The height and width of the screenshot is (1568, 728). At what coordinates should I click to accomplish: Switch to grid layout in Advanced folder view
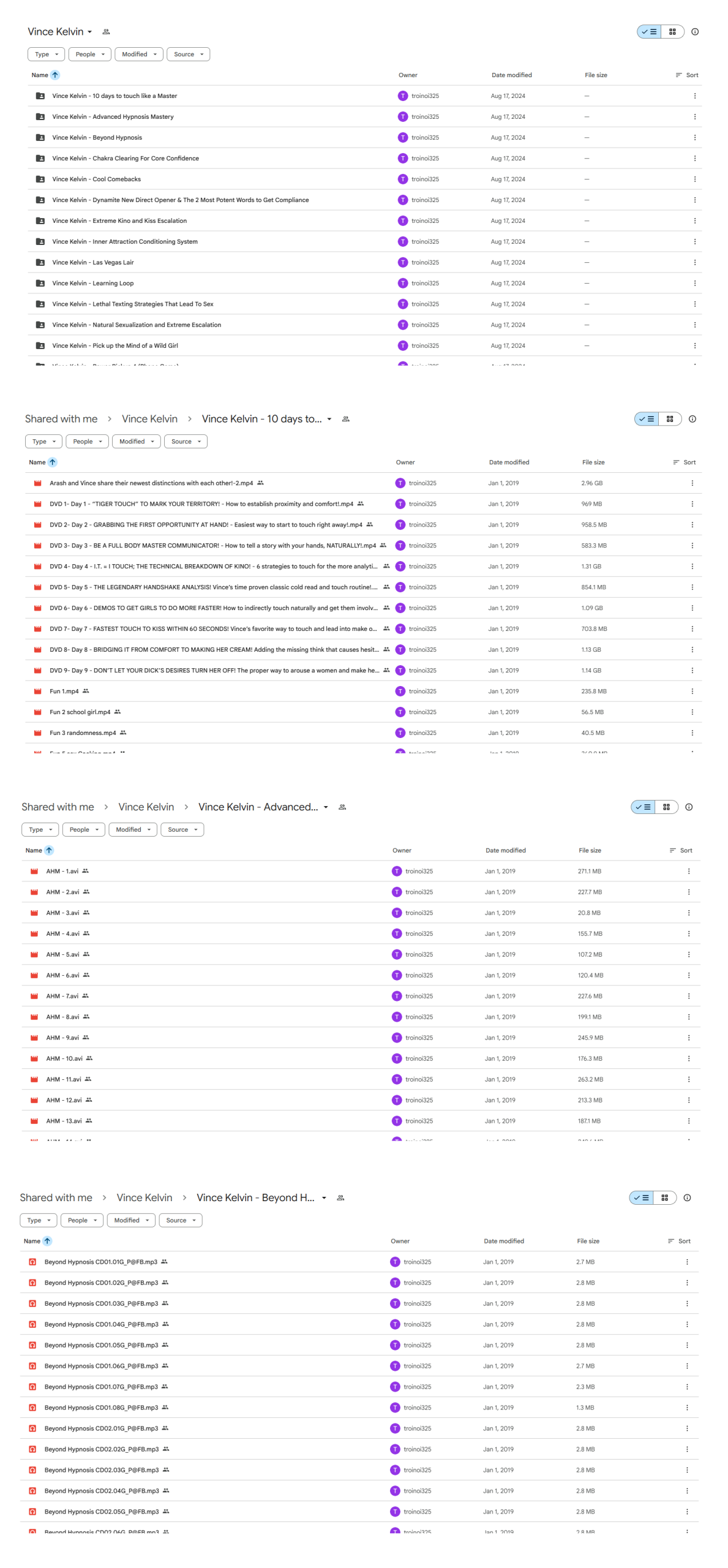666,807
